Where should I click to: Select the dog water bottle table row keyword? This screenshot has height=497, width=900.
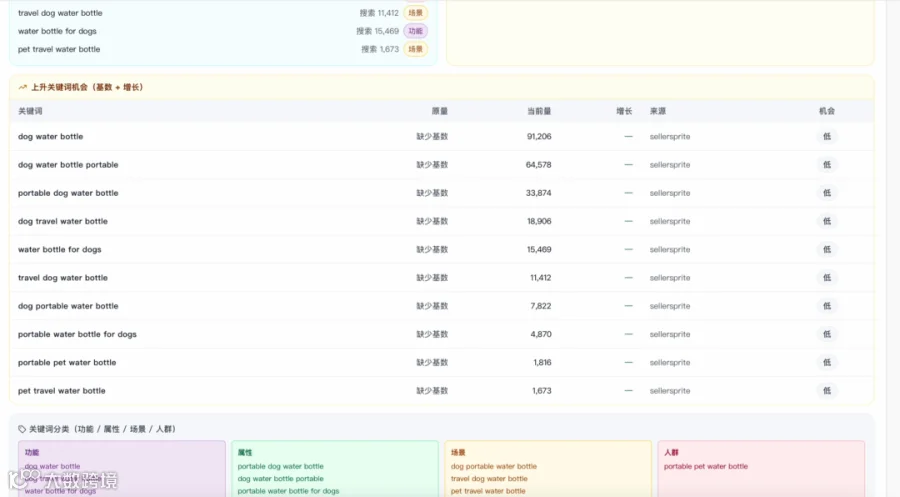pyautogui.click(x=51, y=137)
